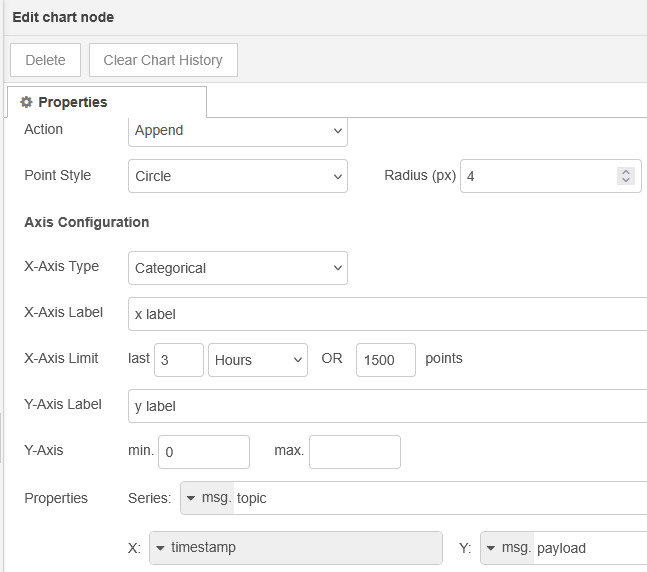Click Radius spinner arrows
Viewport: 647px width, 572px height.
626,176
